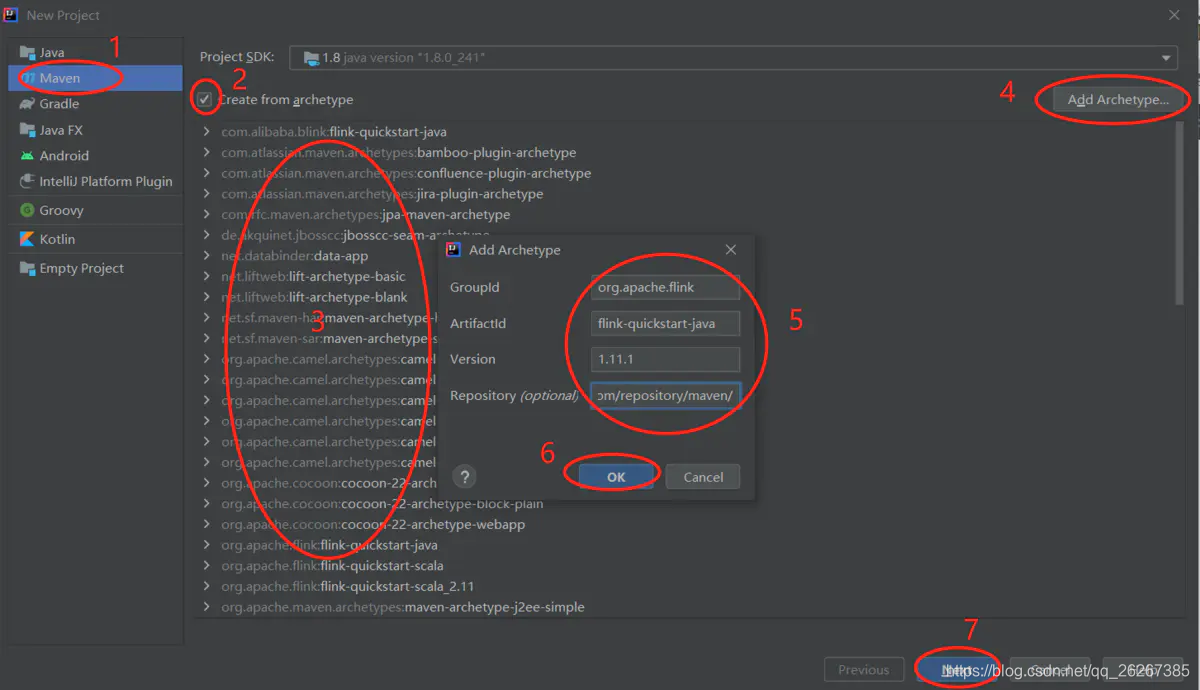The image size is (1200, 690).
Task: Choose Groovy project type
Action: [x=95, y=211]
